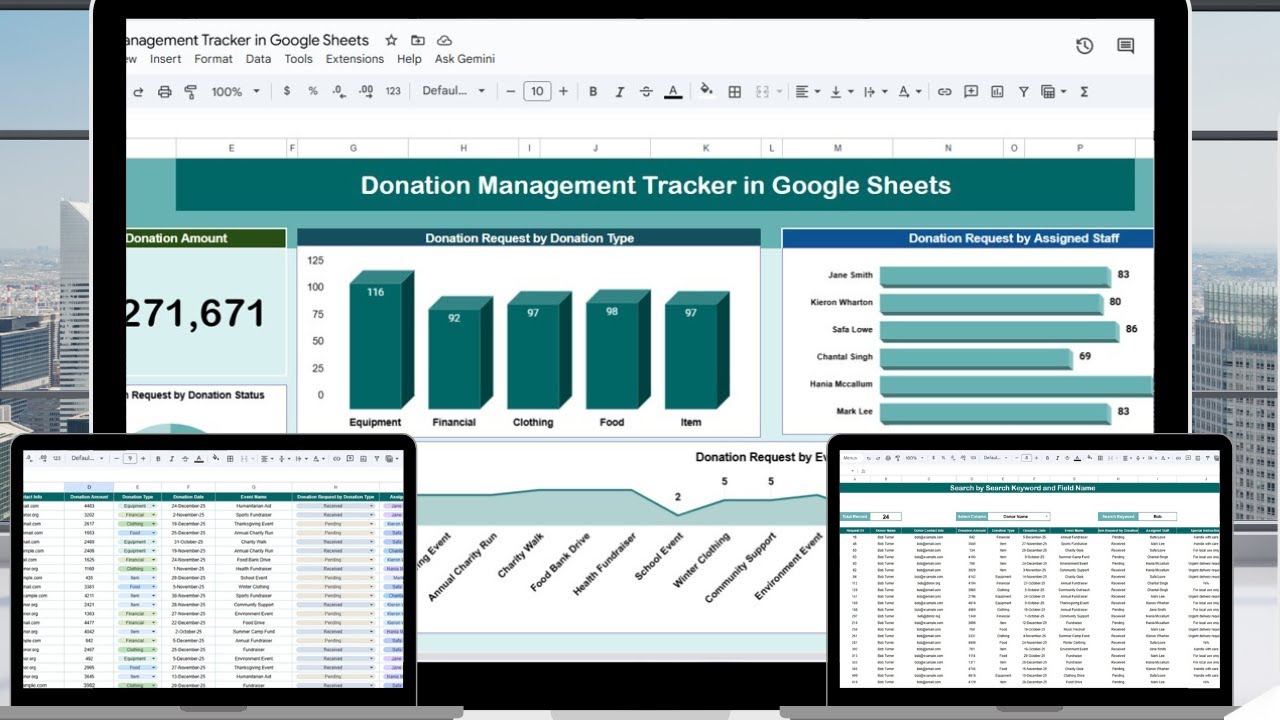Increase decimal places in main toolbar
The image size is (1280, 720).
(366, 91)
